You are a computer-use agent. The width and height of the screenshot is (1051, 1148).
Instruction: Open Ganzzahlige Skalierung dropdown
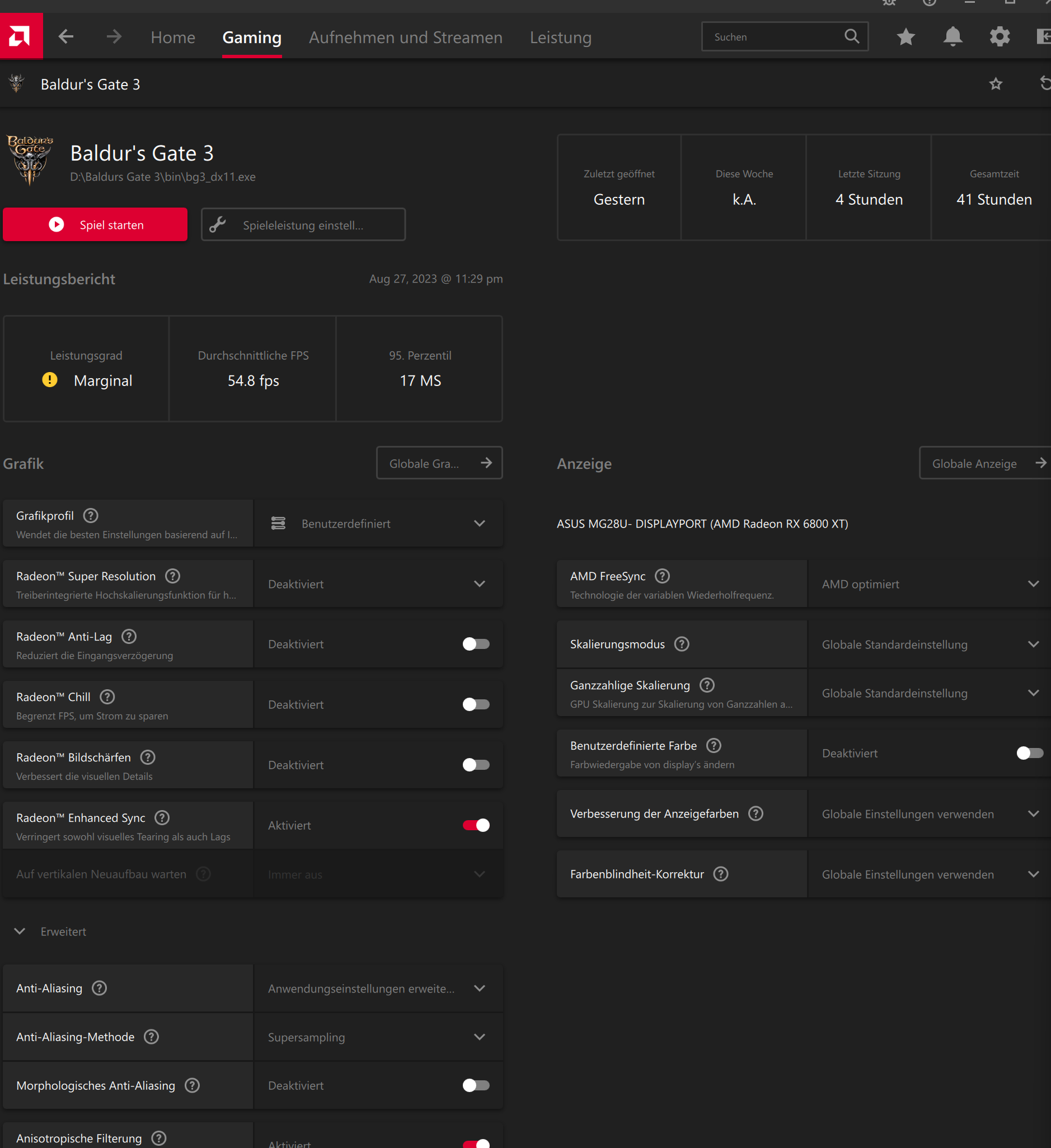click(x=930, y=693)
